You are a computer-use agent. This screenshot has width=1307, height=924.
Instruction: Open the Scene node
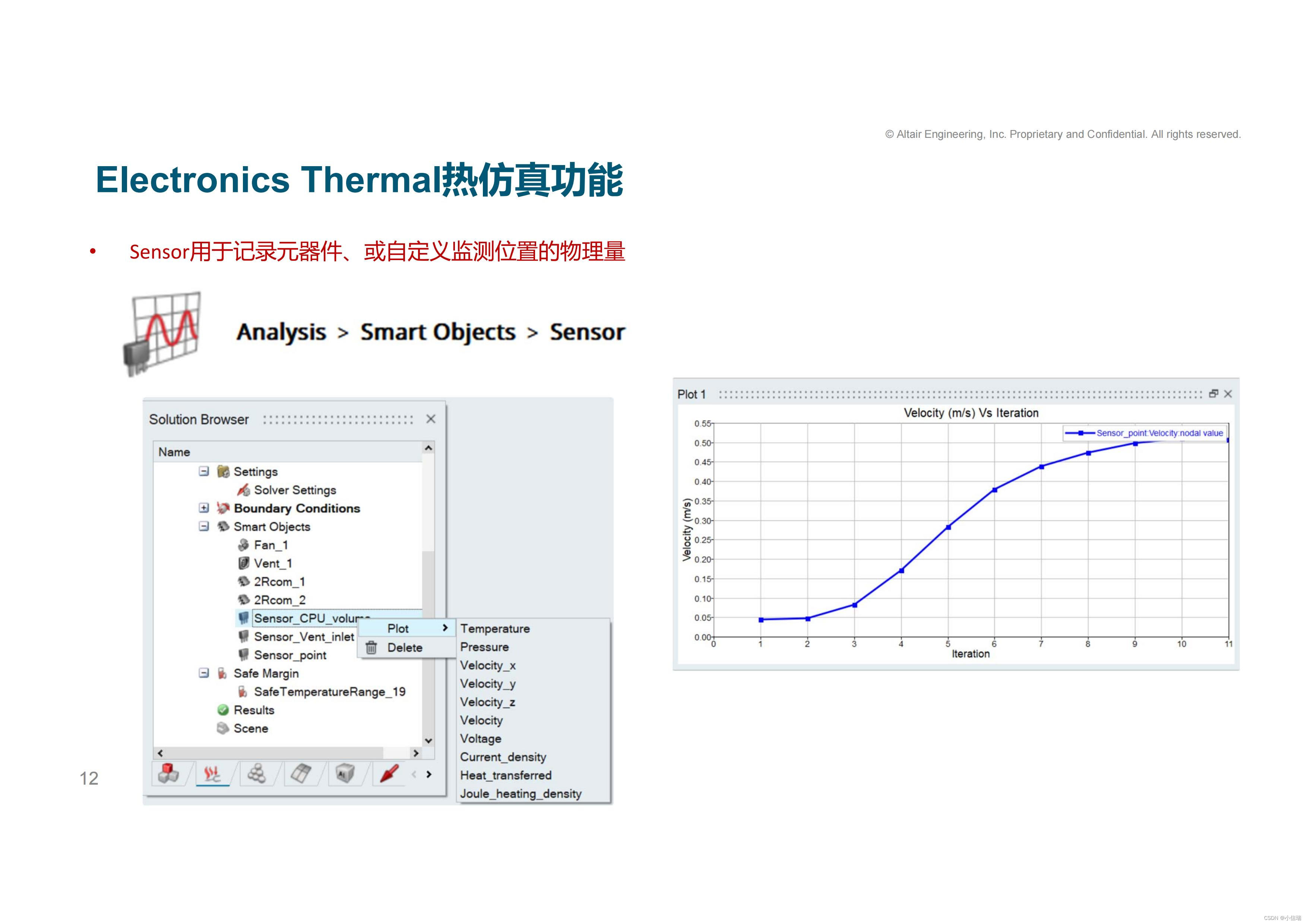tap(250, 728)
